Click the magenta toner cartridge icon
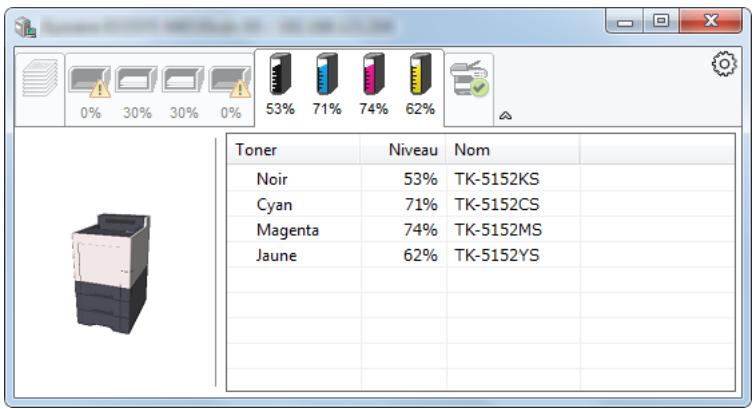 pyautogui.click(x=374, y=74)
